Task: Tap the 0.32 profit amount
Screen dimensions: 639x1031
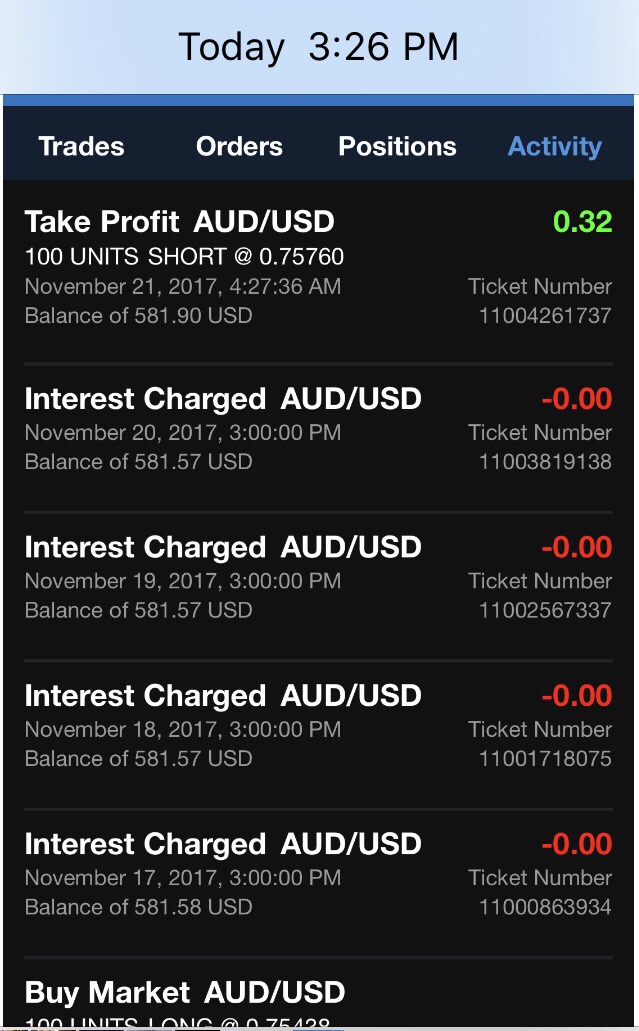Action: (582, 222)
